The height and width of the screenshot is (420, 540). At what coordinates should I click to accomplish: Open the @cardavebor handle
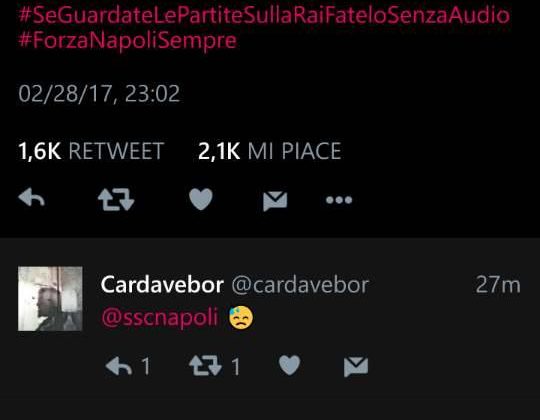[300, 285]
